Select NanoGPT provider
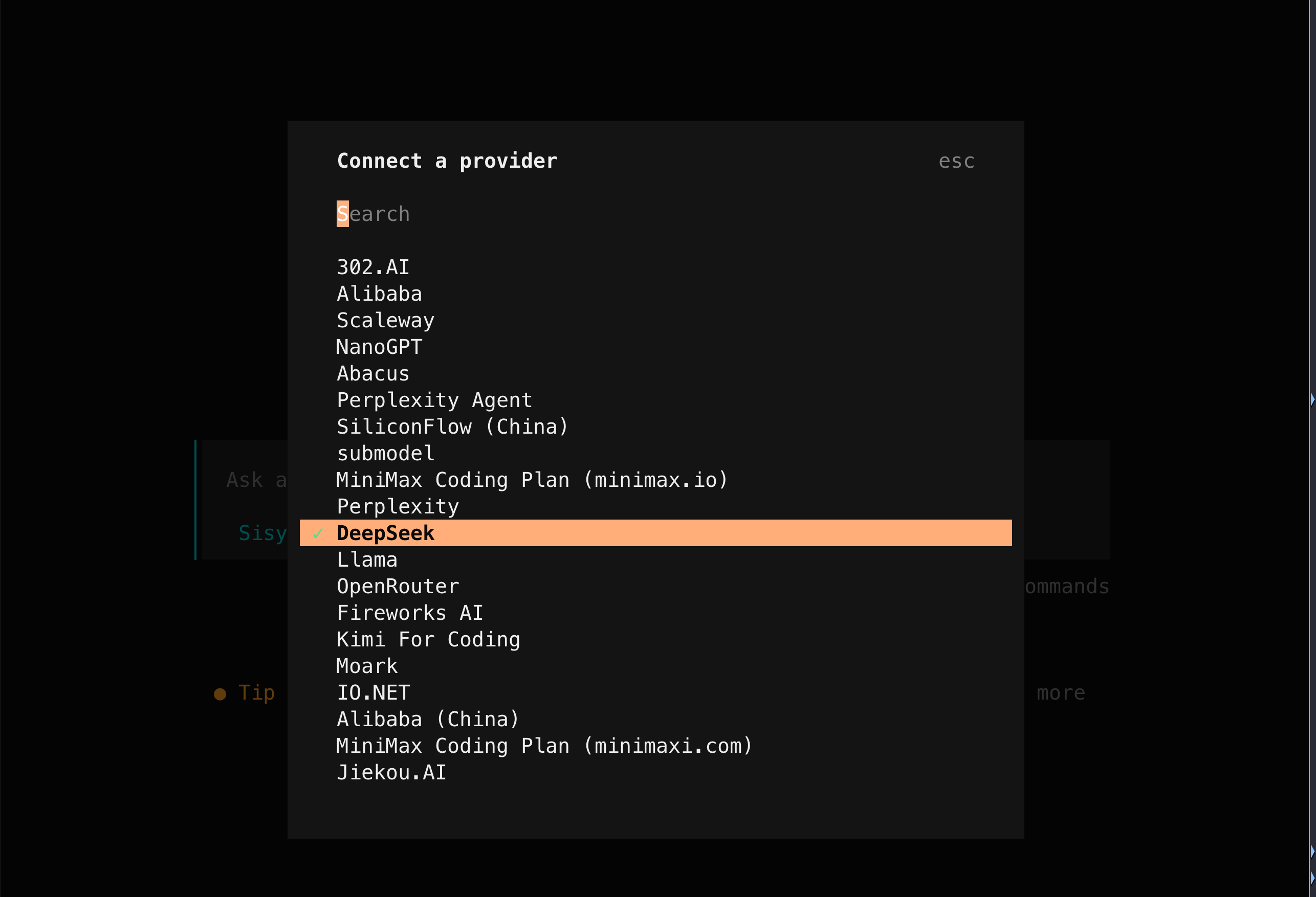This screenshot has height=897, width=1316. tap(379, 347)
